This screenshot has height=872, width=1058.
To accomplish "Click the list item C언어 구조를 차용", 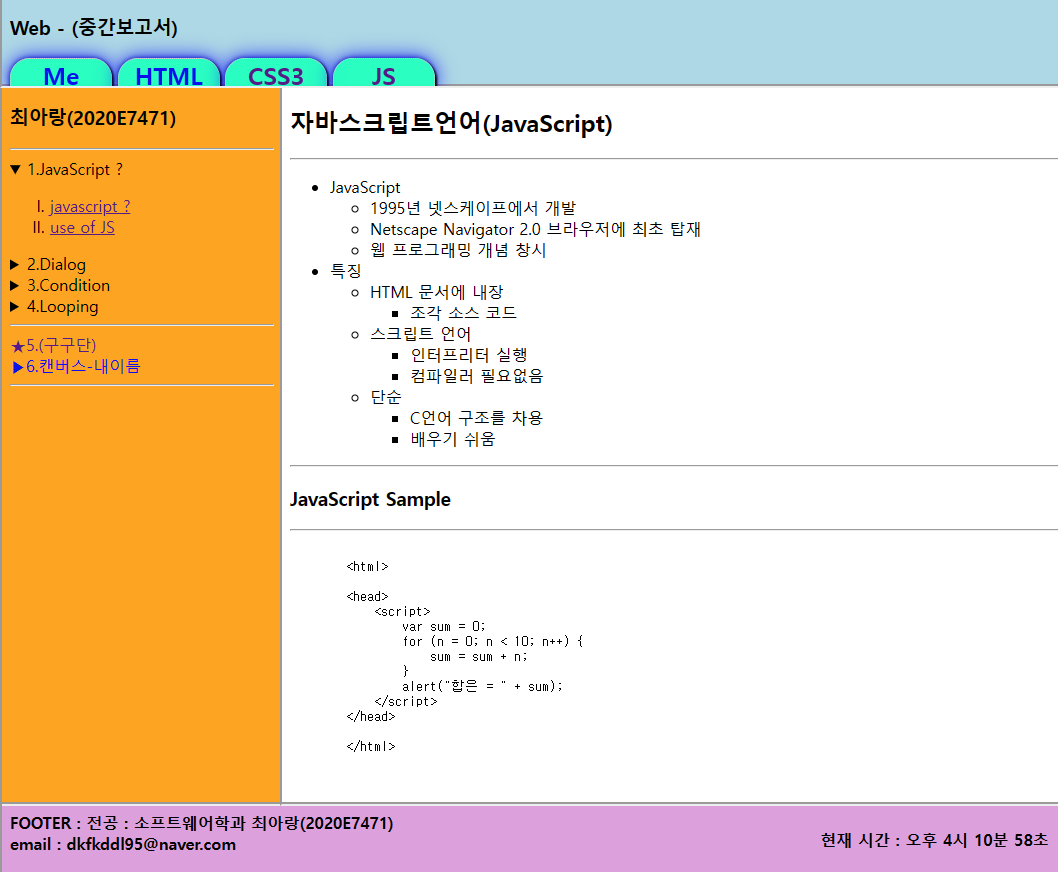I will [x=476, y=418].
